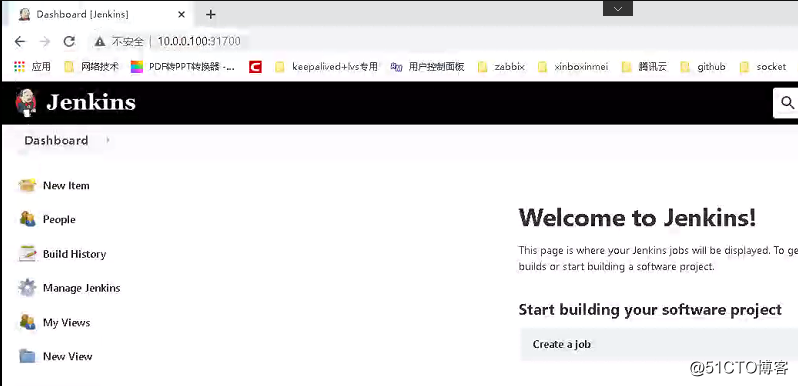The image size is (798, 386).
Task: Click the Build History notepad icon
Action: coord(27,254)
